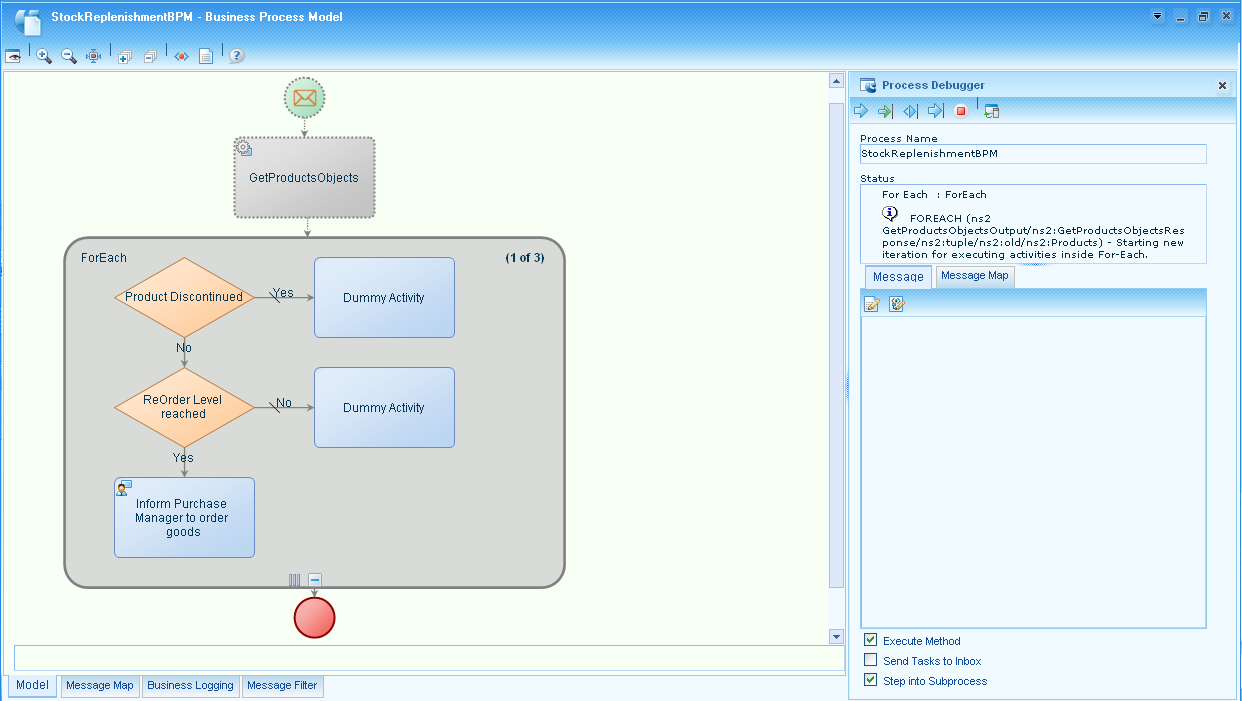Click the Inform Purchase Manager task
1242x701 pixels.
click(x=184, y=517)
